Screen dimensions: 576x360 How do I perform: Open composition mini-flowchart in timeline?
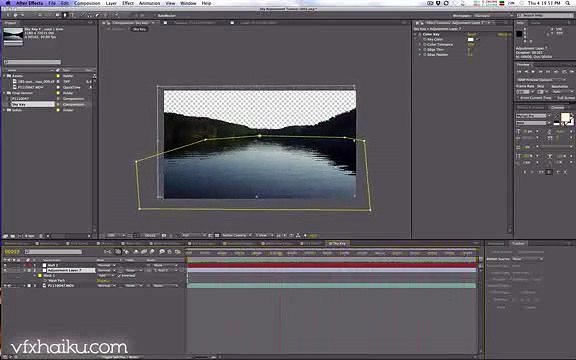click(x=108, y=252)
